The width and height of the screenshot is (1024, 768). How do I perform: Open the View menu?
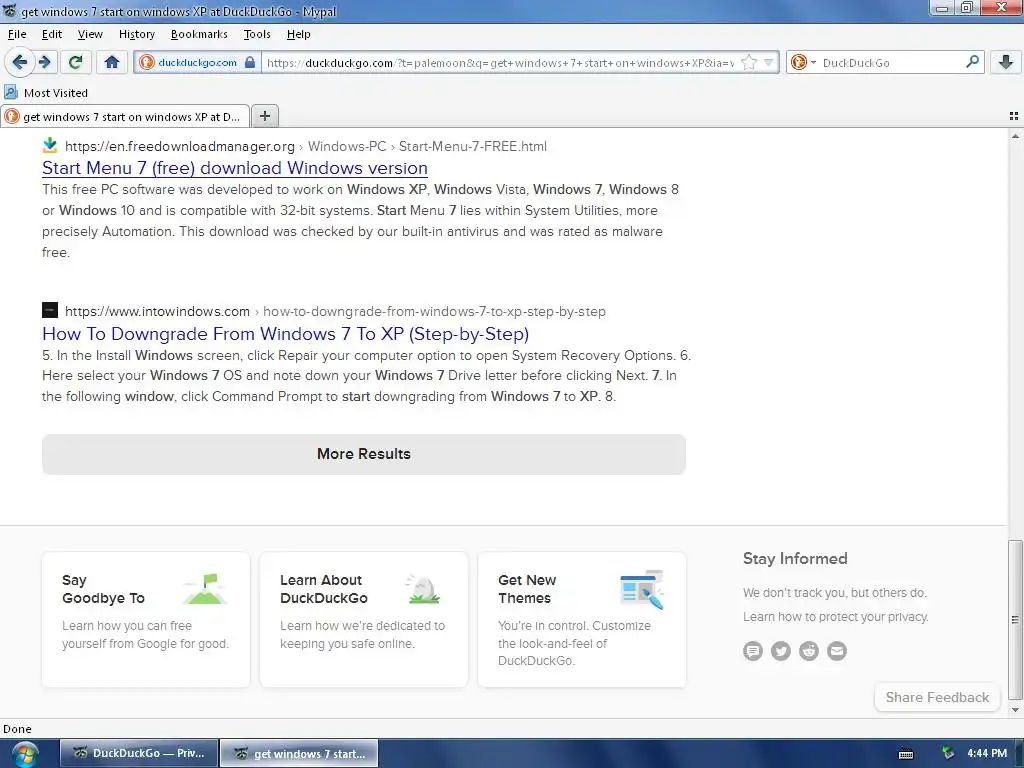tap(89, 34)
